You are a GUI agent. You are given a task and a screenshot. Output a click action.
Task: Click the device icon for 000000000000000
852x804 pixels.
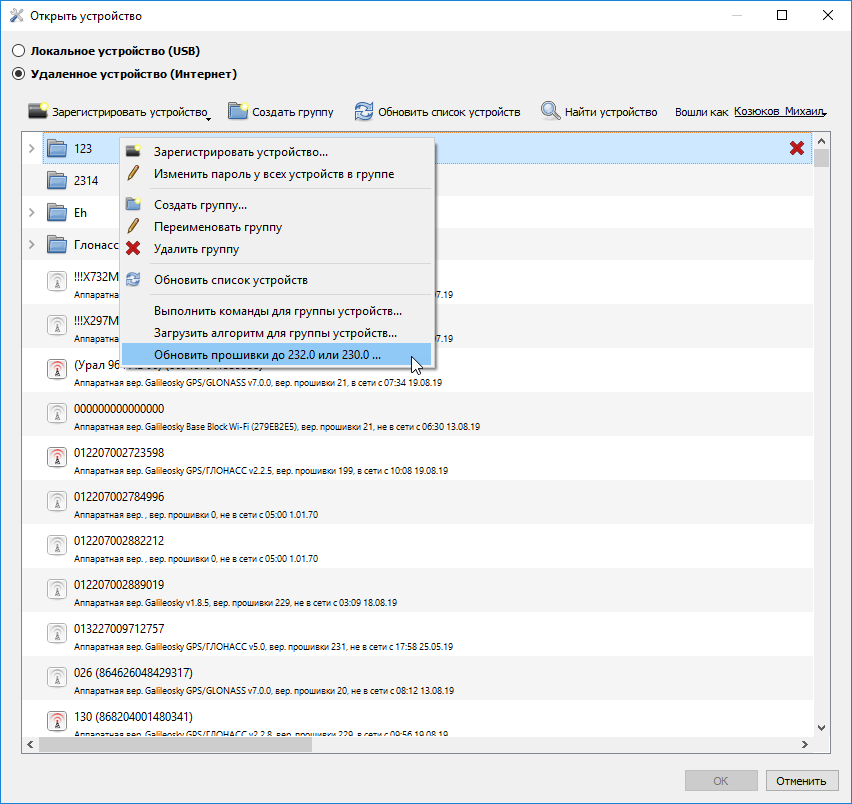(58, 415)
